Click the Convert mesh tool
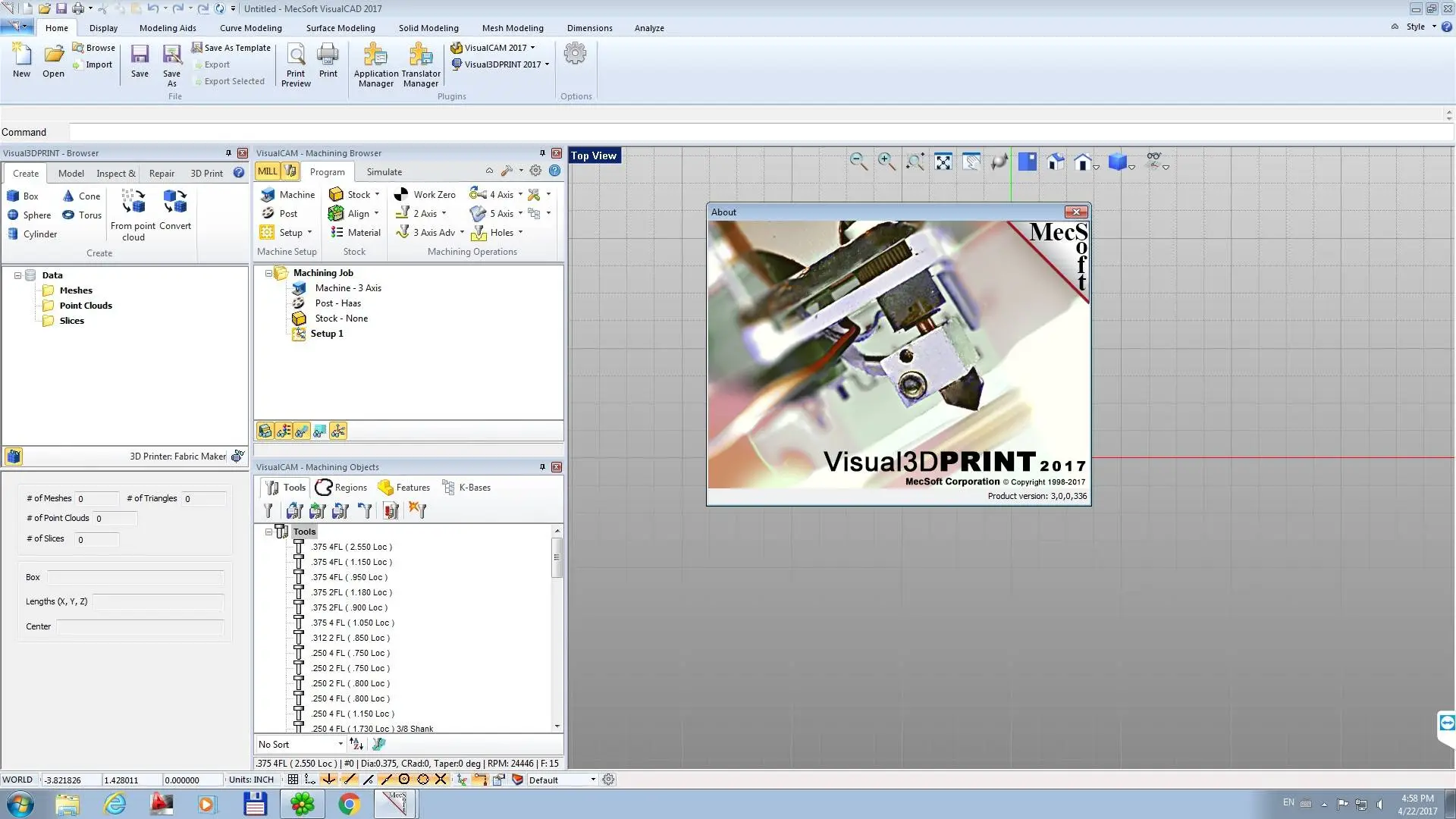The image size is (1456, 819). tap(175, 210)
